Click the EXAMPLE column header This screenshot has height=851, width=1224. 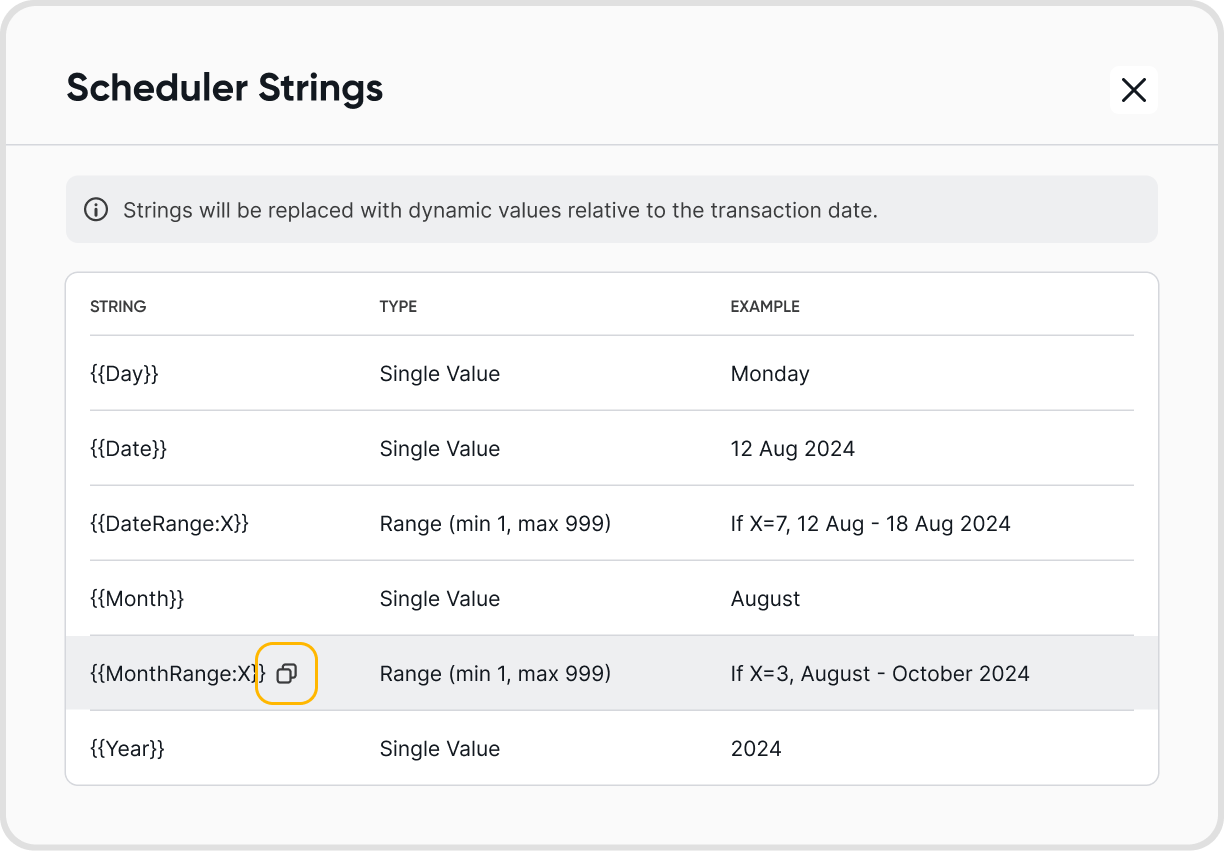coord(765,307)
